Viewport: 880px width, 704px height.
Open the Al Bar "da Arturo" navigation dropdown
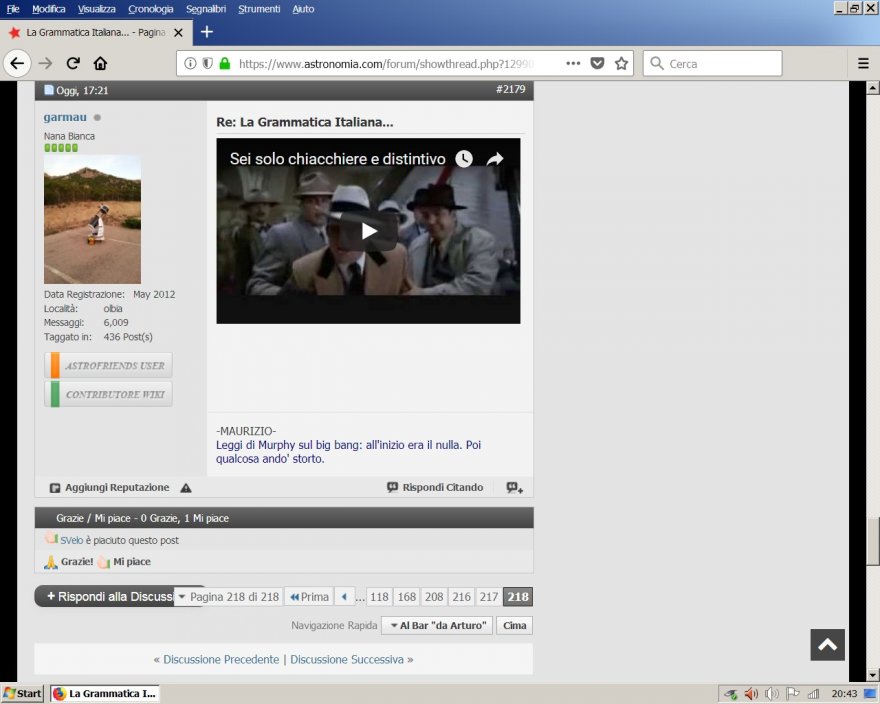[x=437, y=625]
